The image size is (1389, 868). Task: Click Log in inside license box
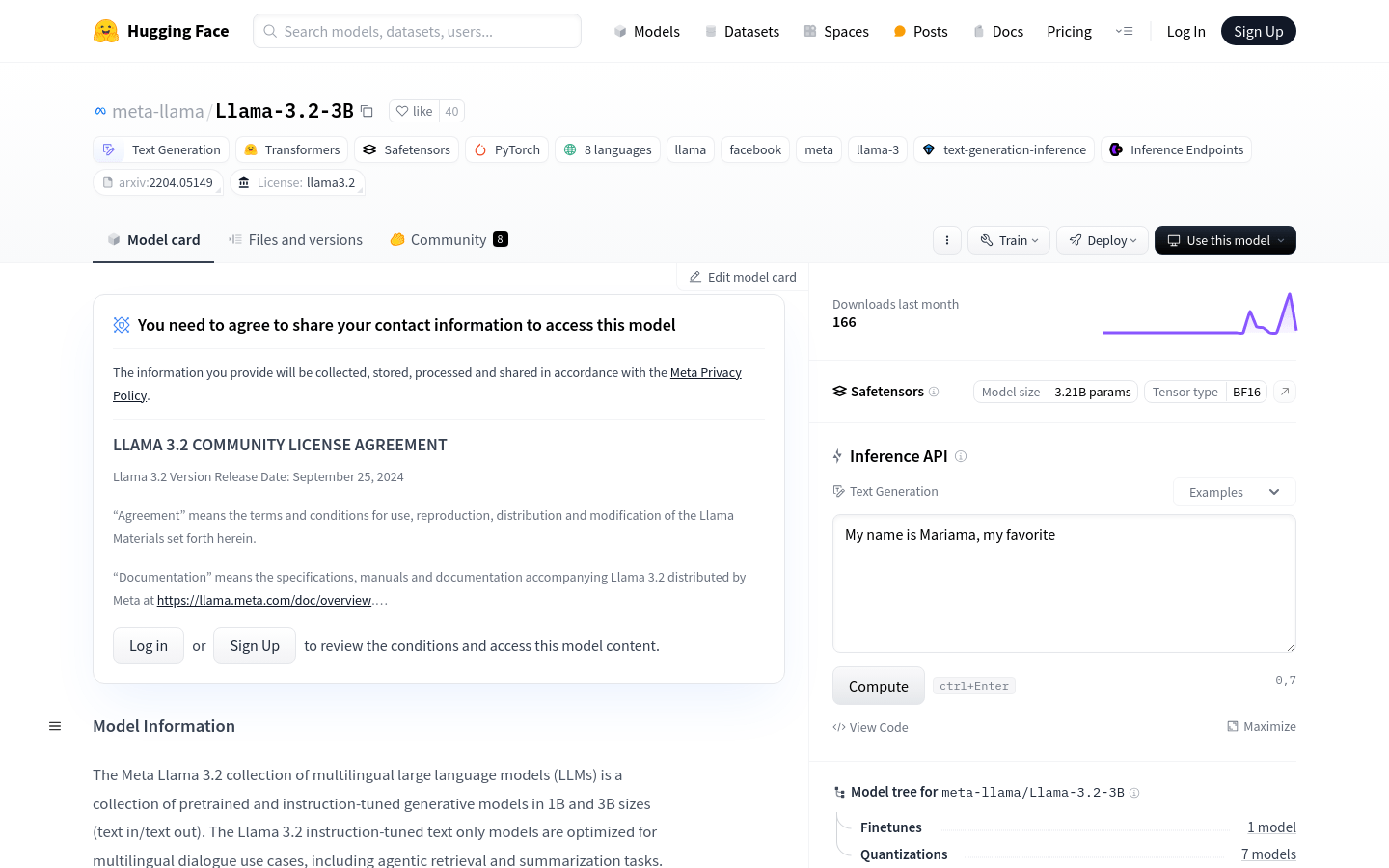pyautogui.click(x=149, y=645)
